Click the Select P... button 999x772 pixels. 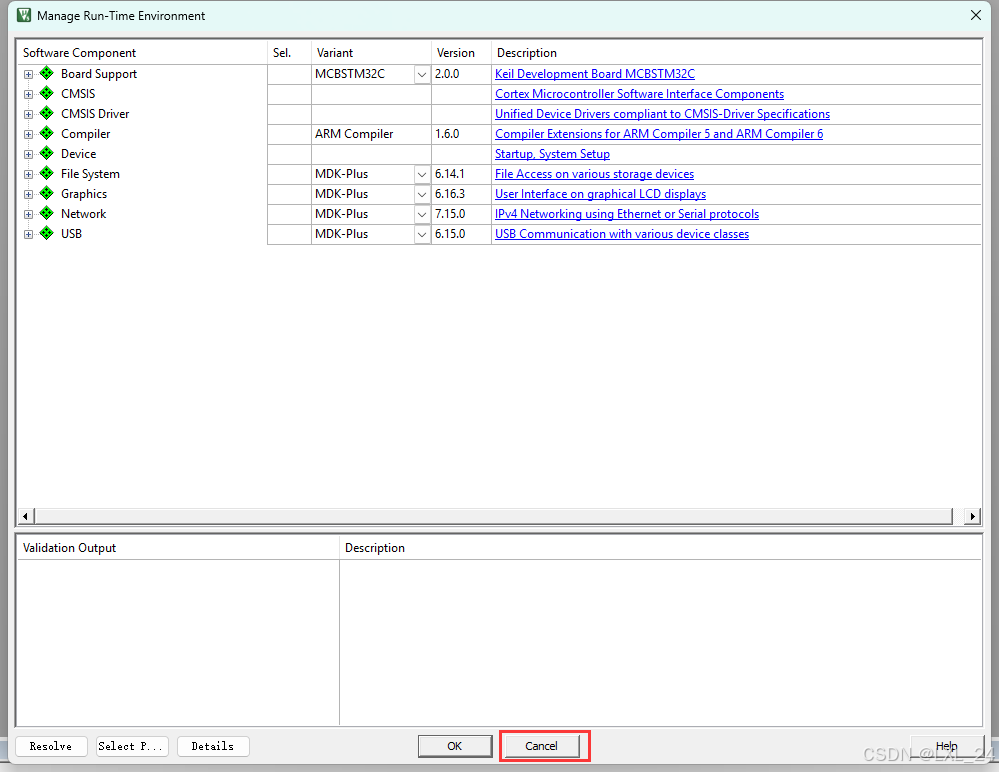(132, 746)
